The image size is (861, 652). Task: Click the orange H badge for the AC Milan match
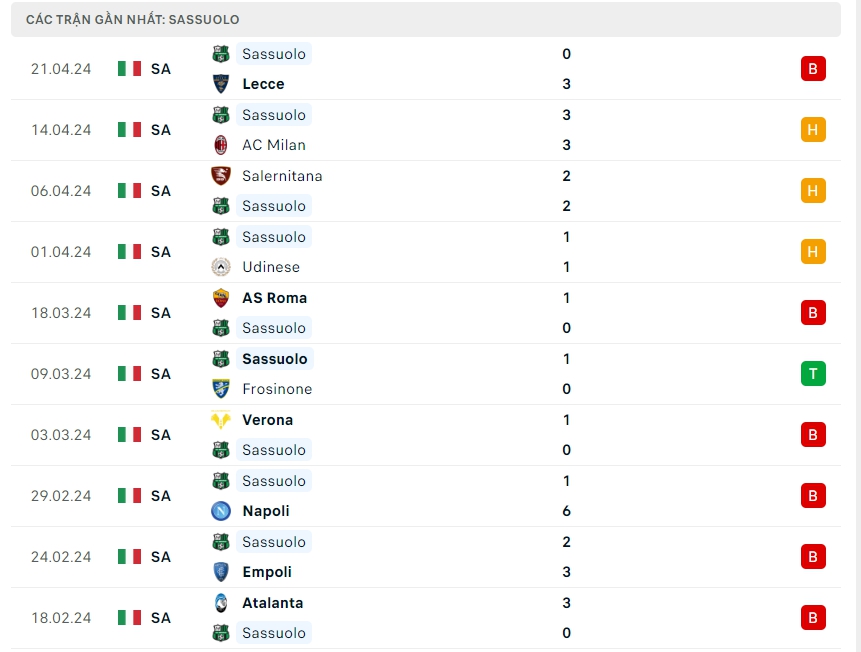813,130
